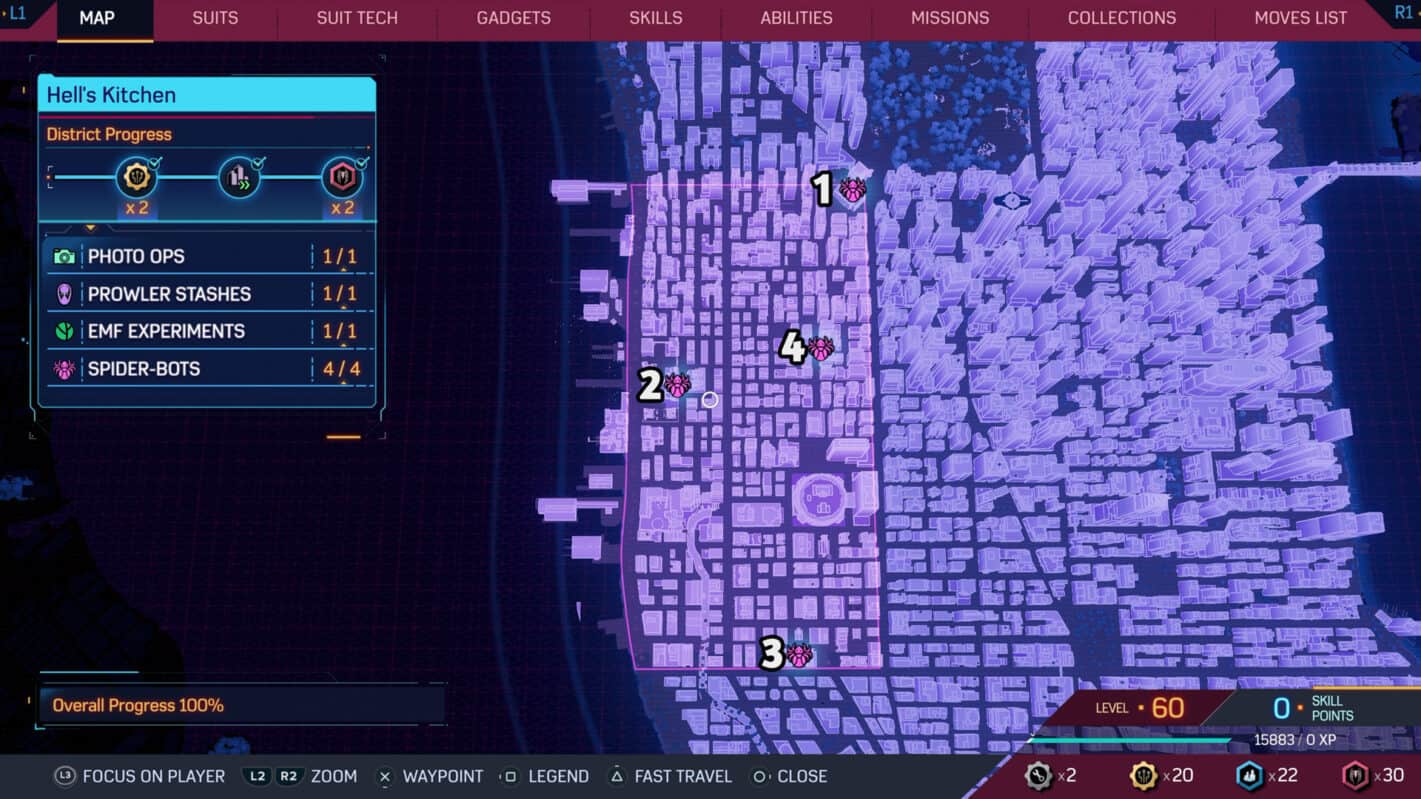The height and width of the screenshot is (799, 1421).
Task: Click the Hell's Kitchen district title
Action: coord(111,95)
